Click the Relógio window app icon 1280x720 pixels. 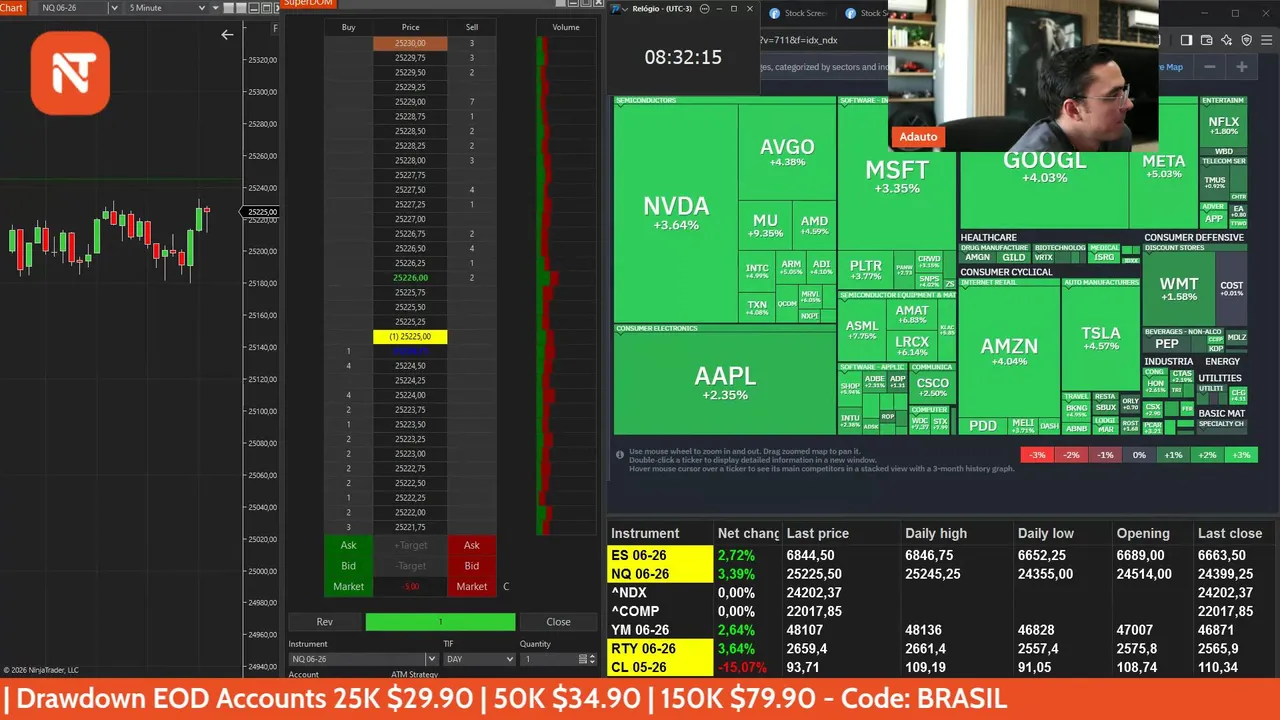tap(617, 9)
